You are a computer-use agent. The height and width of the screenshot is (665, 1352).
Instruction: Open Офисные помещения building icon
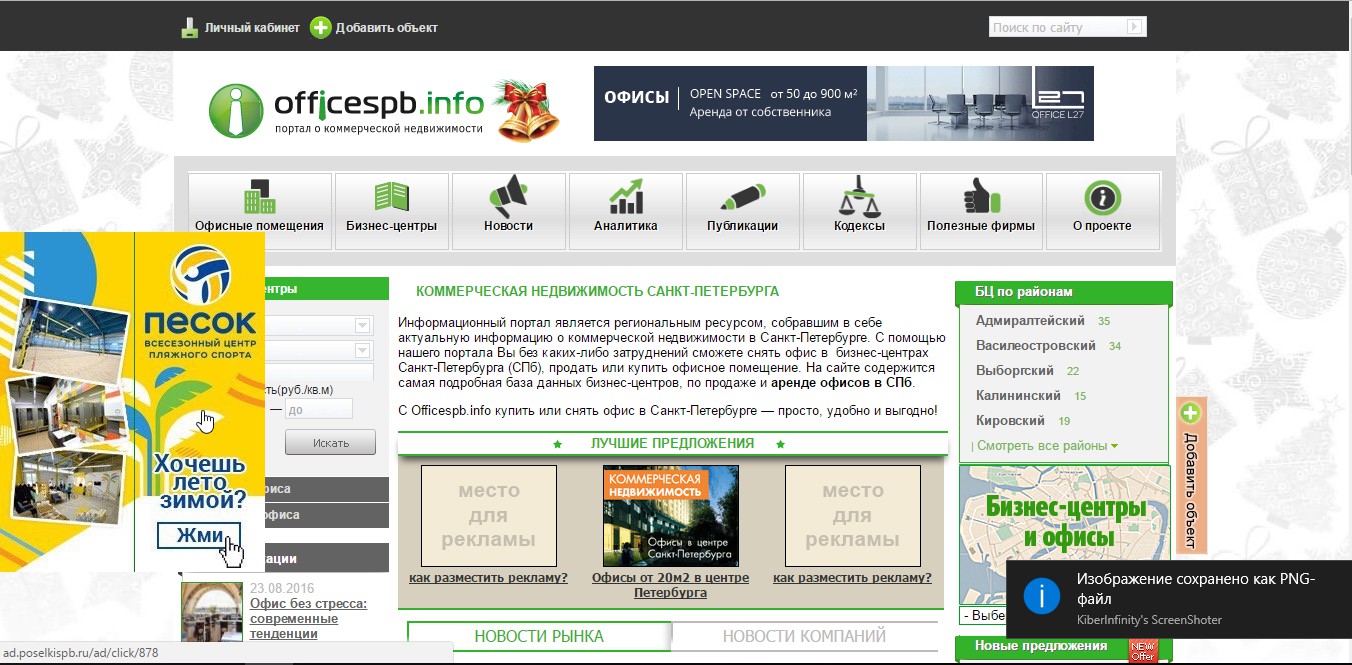click(259, 196)
